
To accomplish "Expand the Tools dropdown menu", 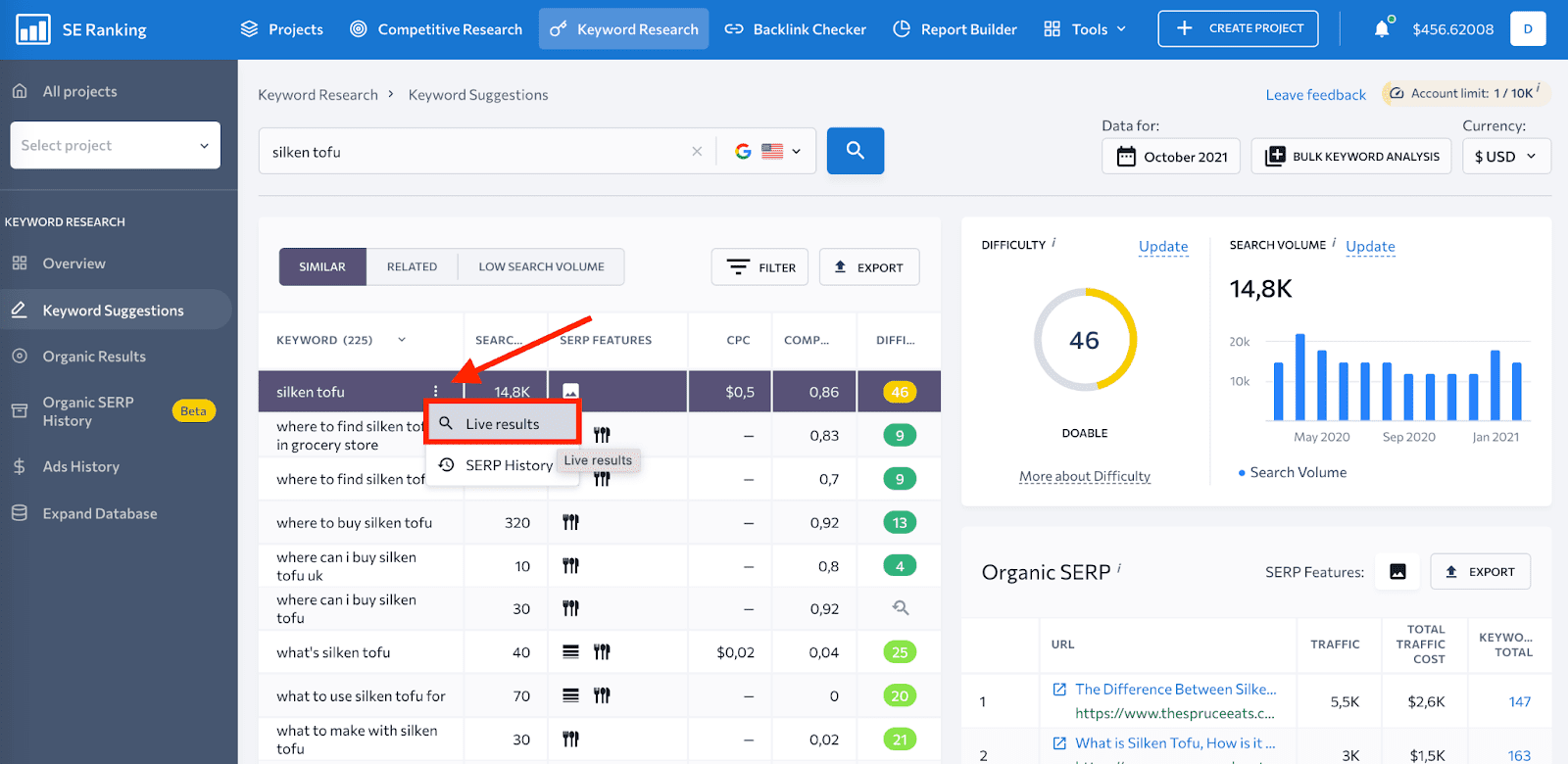I will [x=1085, y=29].
